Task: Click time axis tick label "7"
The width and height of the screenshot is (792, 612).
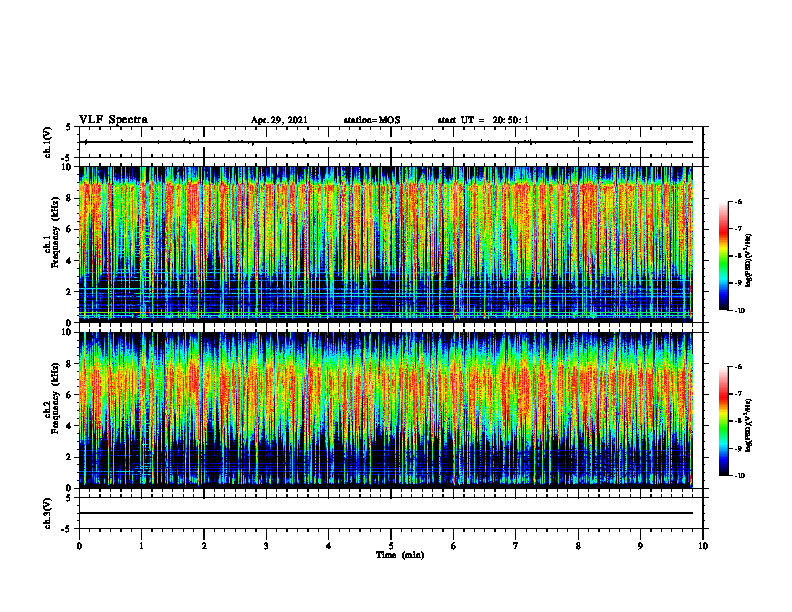Action: tap(516, 546)
